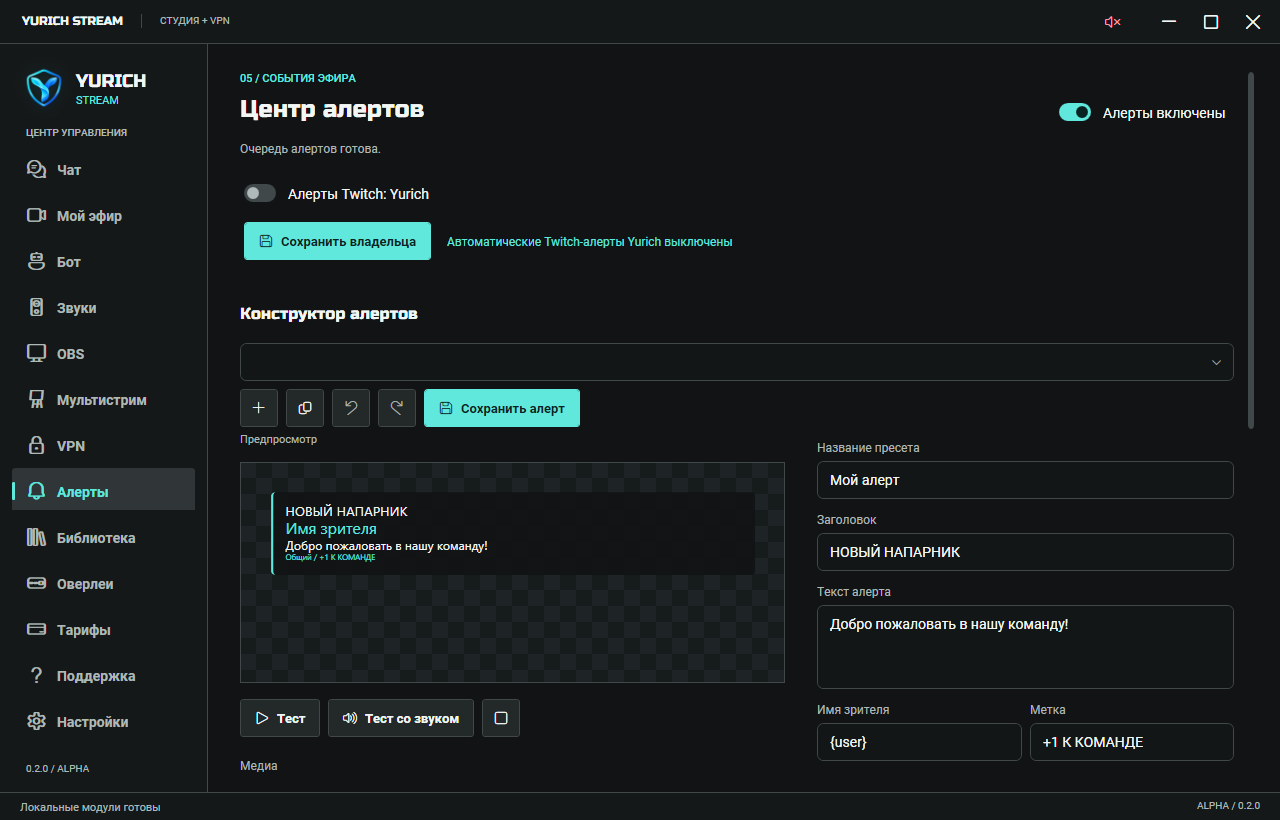This screenshot has width=1280, height=820.
Task: Click the vertical scrollbar on the right
Action: [x=1250, y=250]
